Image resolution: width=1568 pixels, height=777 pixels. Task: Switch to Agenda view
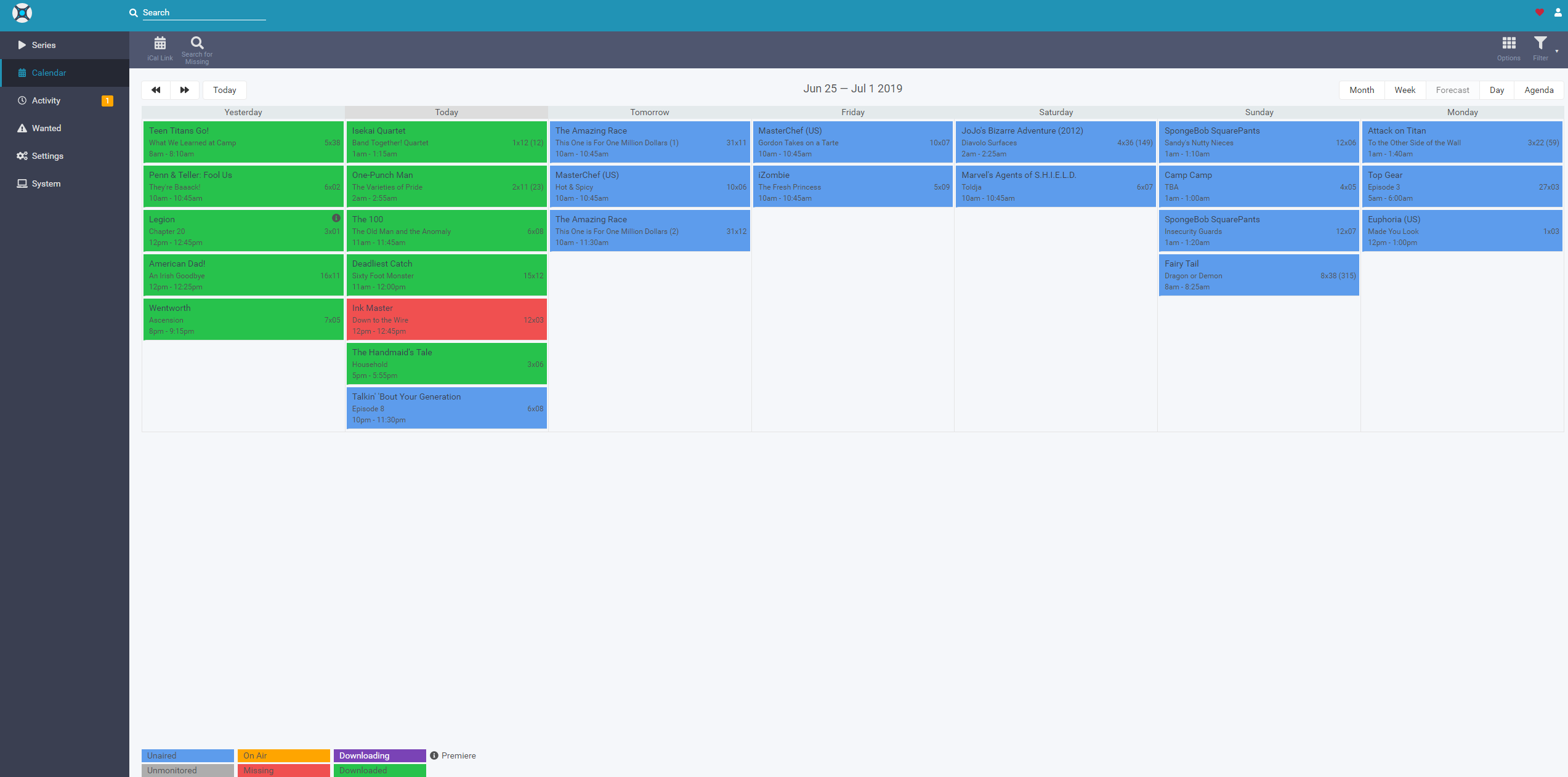click(x=1538, y=90)
